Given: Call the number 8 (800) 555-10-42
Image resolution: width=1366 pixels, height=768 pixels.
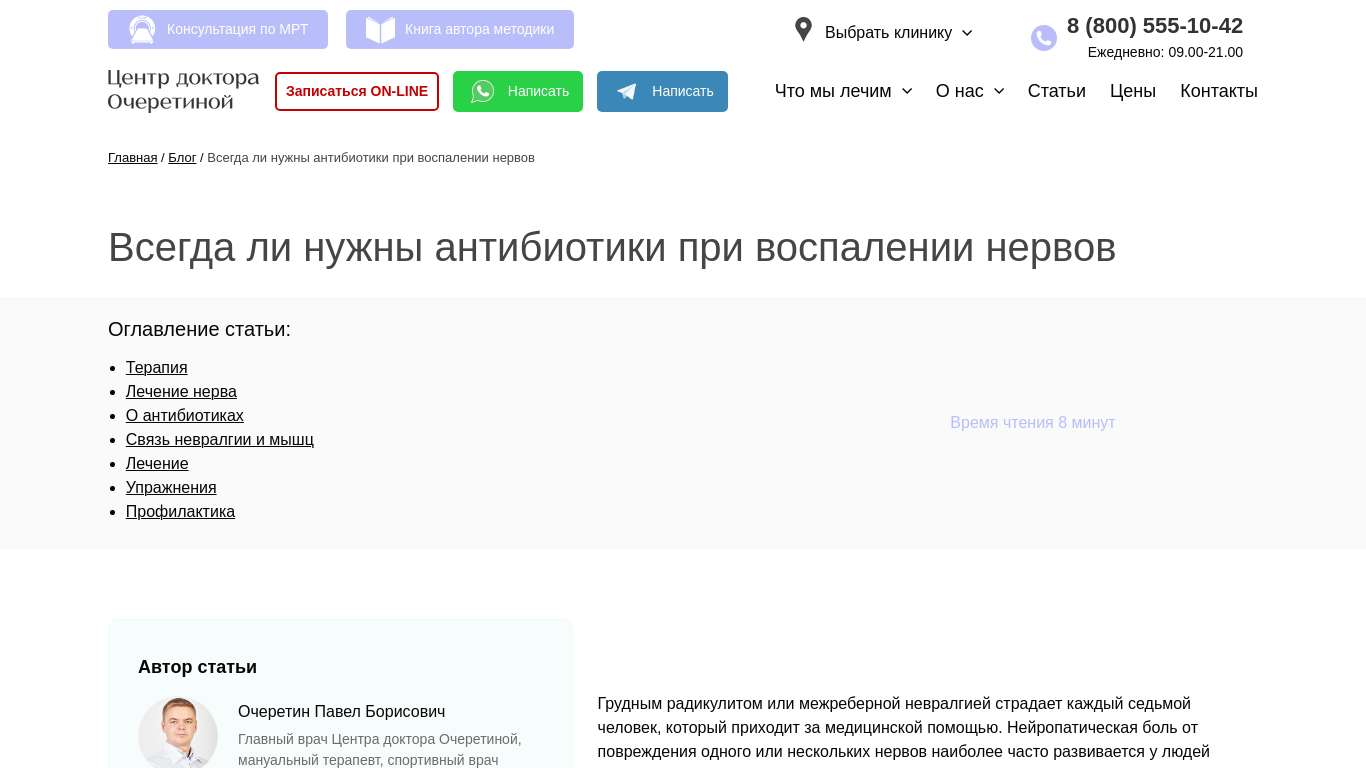Looking at the screenshot, I should 1154,26.
